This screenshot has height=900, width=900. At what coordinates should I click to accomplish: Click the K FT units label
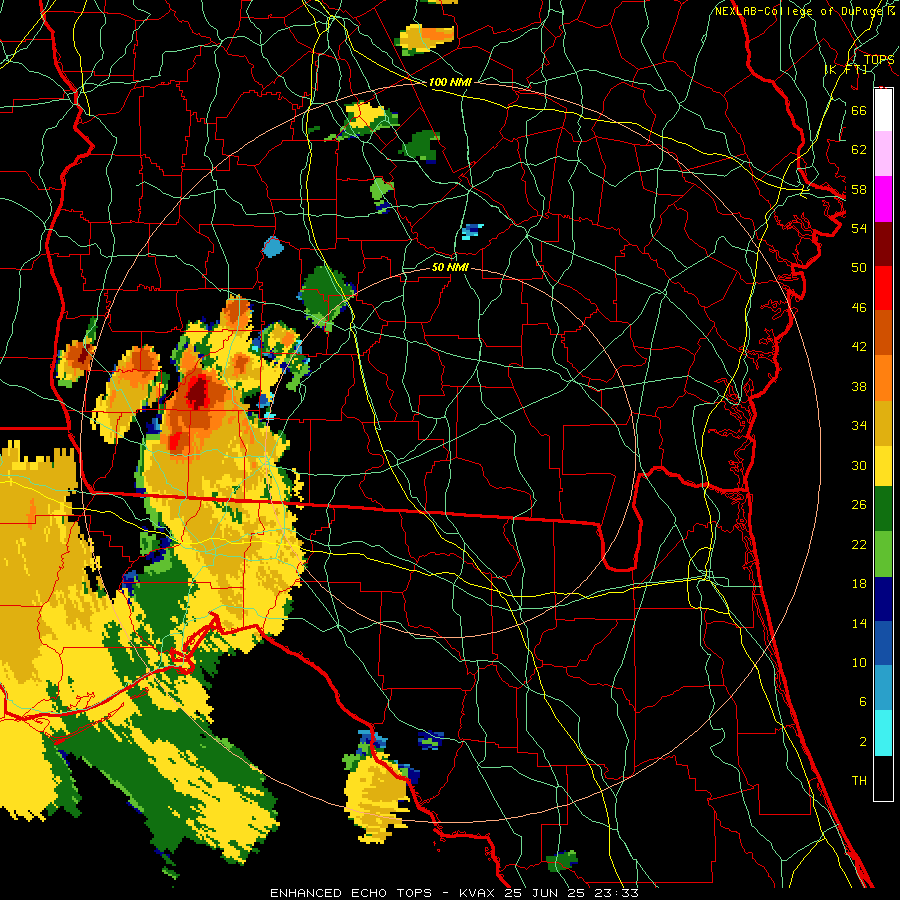pos(846,69)
